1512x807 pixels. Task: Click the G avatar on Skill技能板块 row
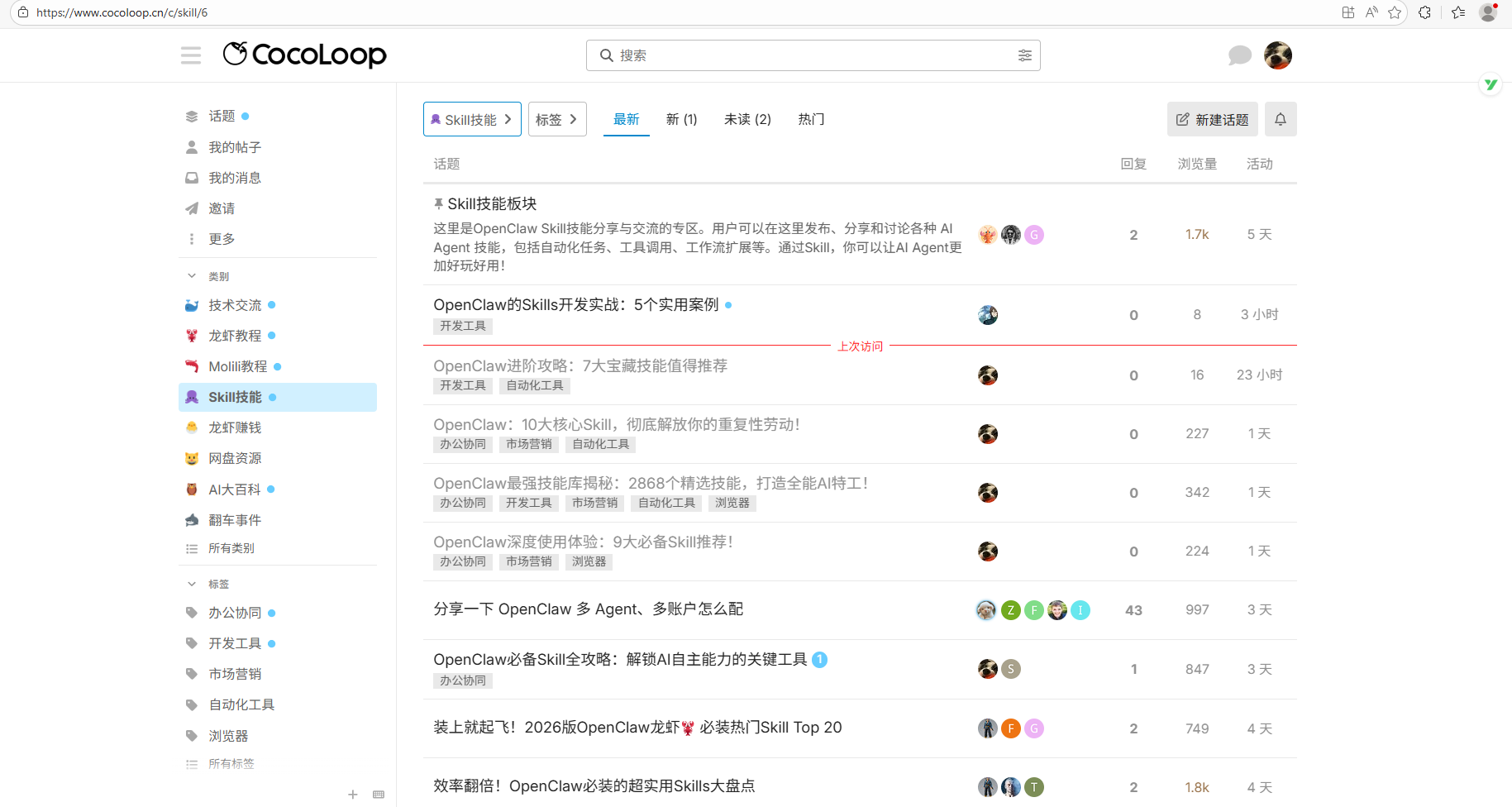(x=1034, y=235)
